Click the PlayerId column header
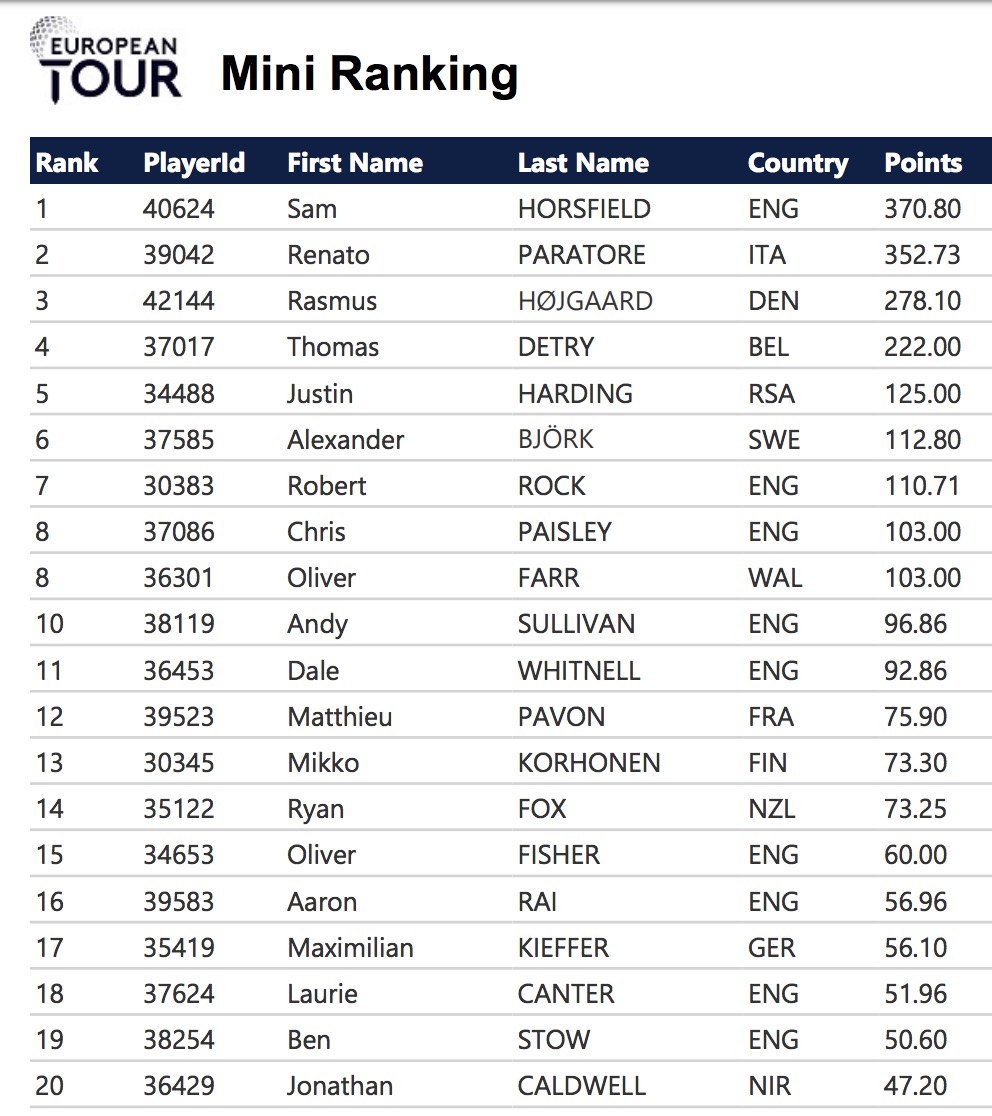Image resolution: width=992 pixels, height=1116 pixels. (x=194, y=163)
